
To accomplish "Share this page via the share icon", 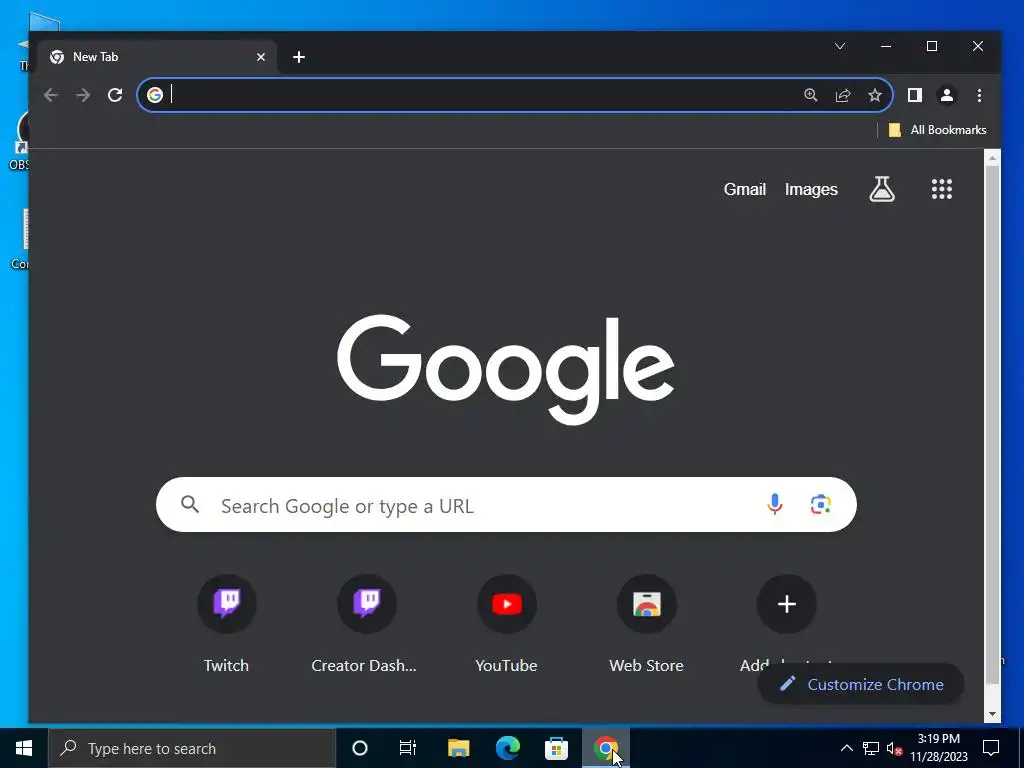I will (x=843, y=95).
